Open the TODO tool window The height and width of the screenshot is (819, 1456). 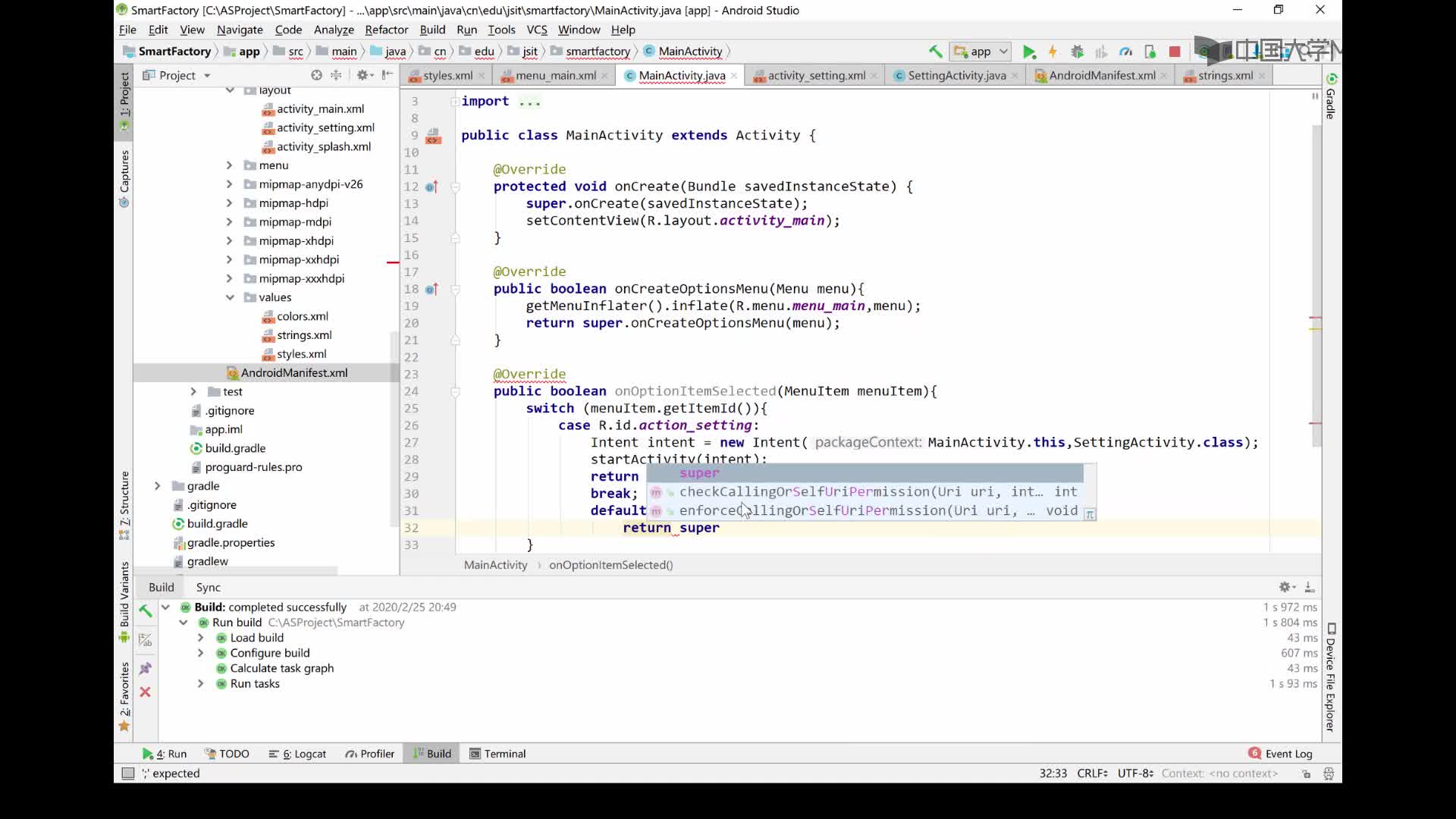click(x=227, y=754)
